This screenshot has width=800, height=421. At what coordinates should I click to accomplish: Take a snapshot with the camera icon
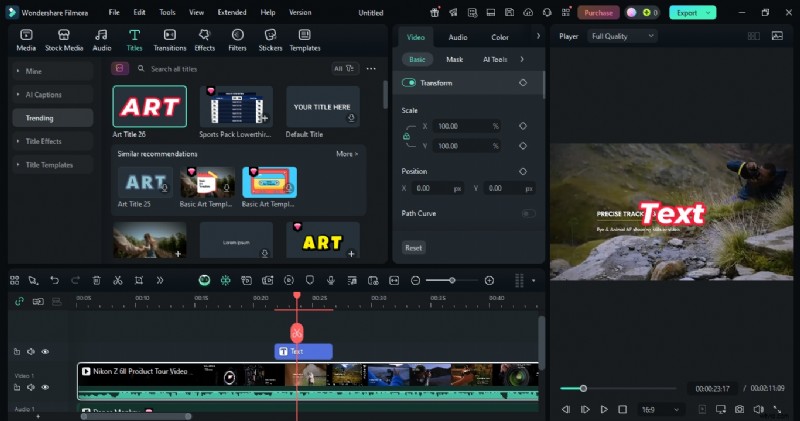tap(739, 409)
